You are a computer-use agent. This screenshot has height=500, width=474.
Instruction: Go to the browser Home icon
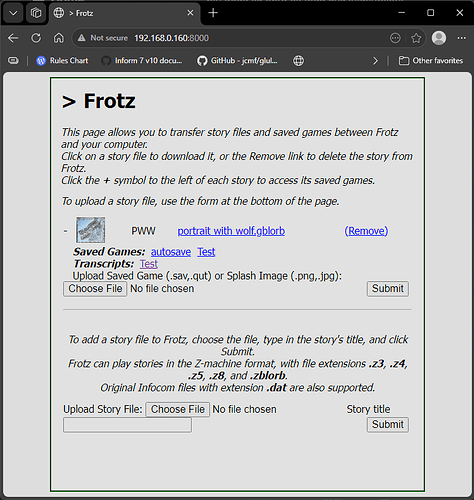[59, 38]
